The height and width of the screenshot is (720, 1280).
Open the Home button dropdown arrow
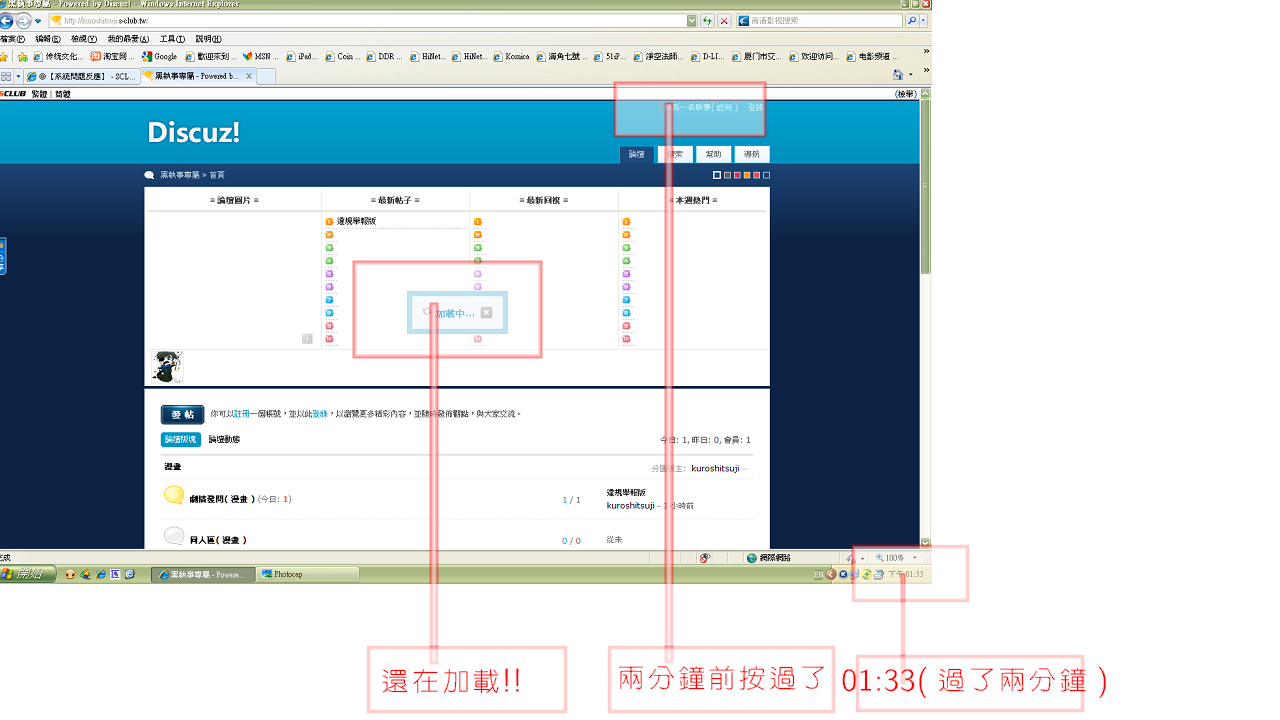point(910,75)
